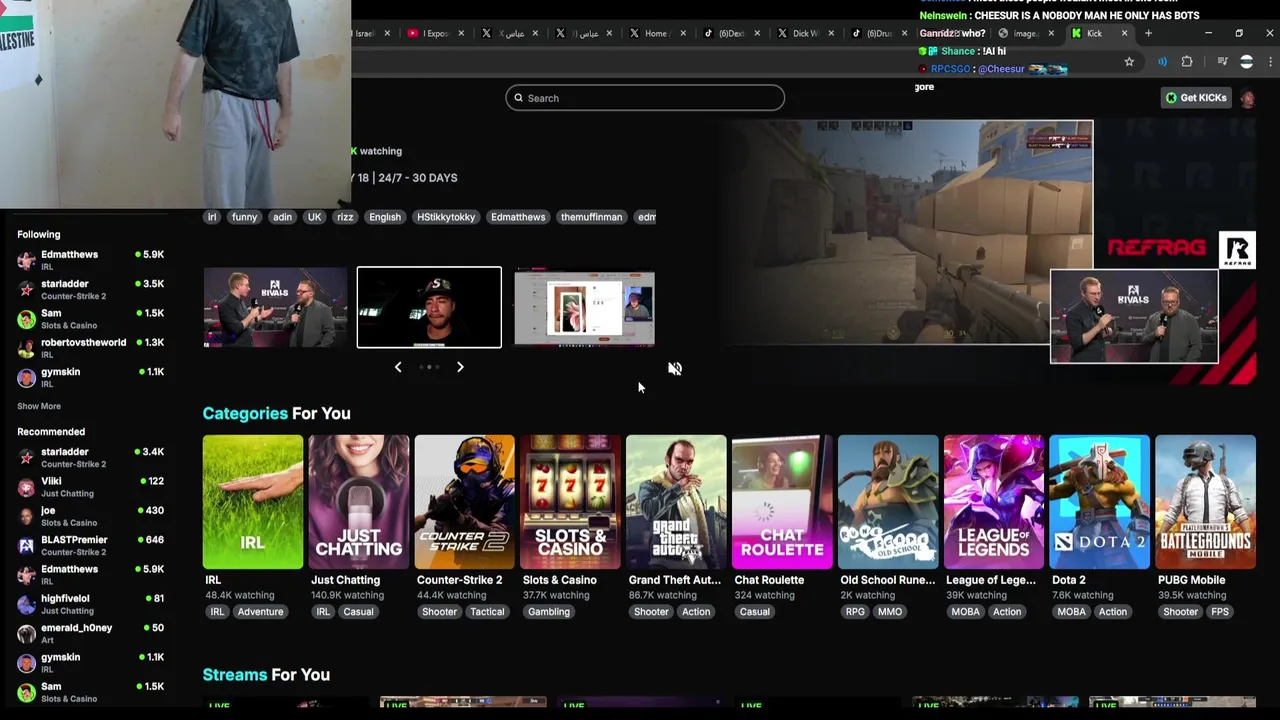
Task: Open Sam in Following list
Action: (90, 318)
